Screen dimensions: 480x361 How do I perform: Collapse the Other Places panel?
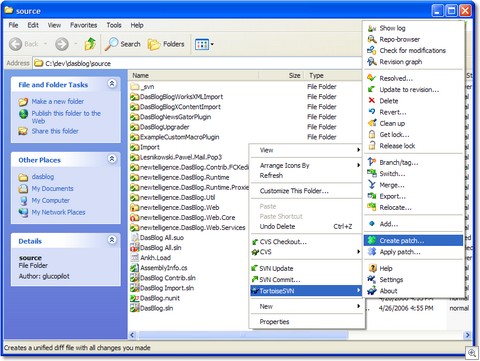click(x=112, y=159)
